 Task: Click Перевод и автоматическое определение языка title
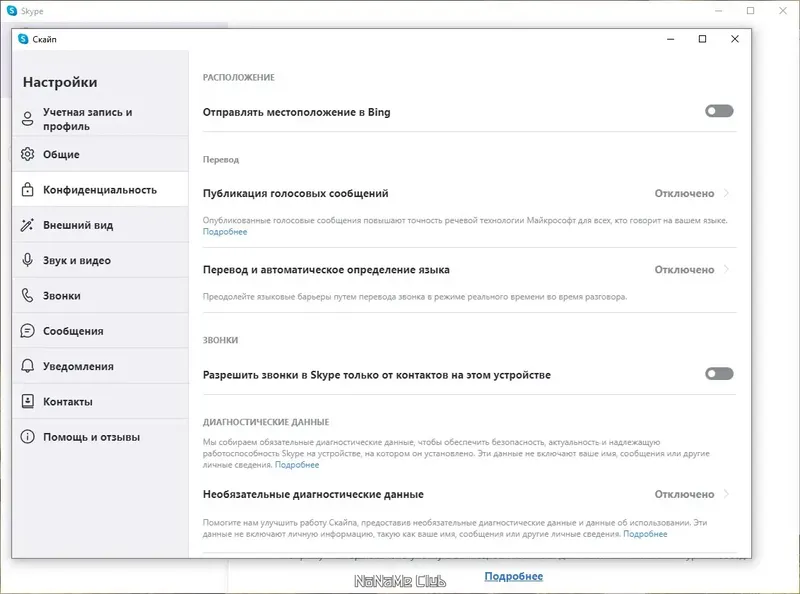pos(326,269)
